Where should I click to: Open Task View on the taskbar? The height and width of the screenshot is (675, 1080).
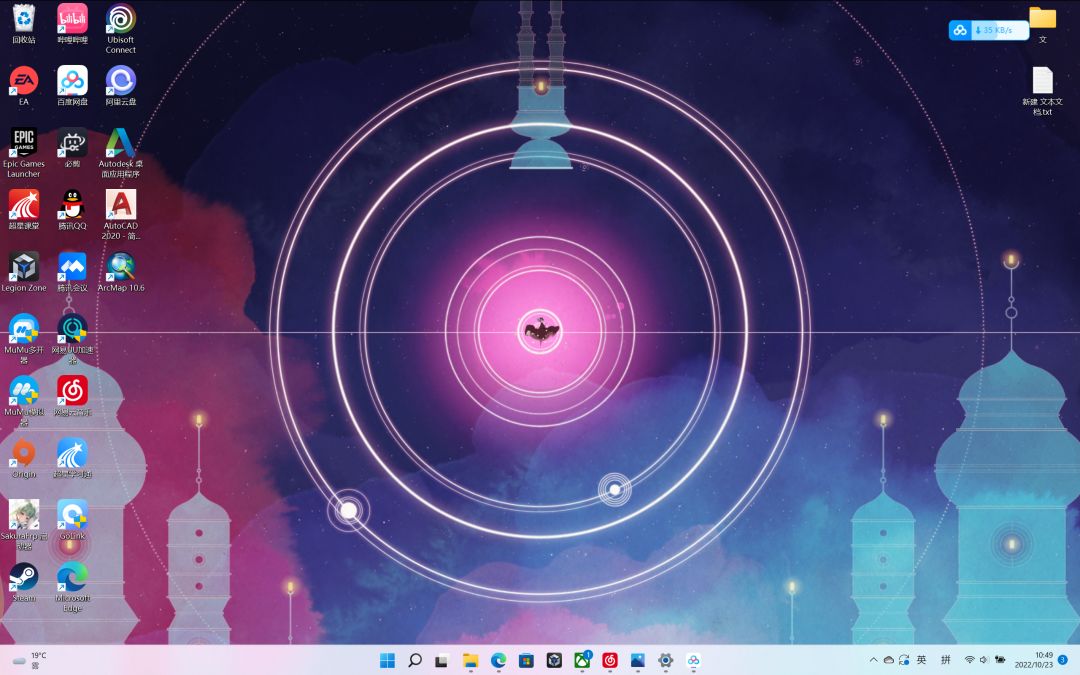[x=442, y=661]
